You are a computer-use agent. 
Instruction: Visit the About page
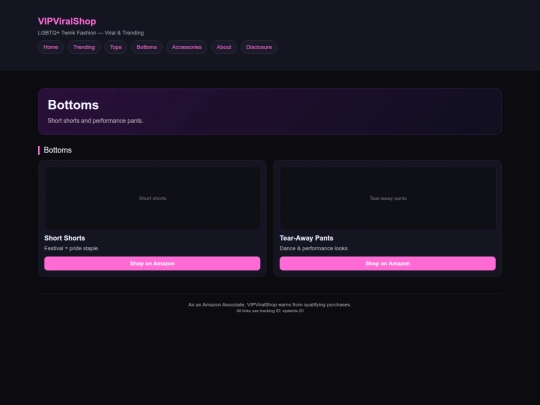[224, 47]
